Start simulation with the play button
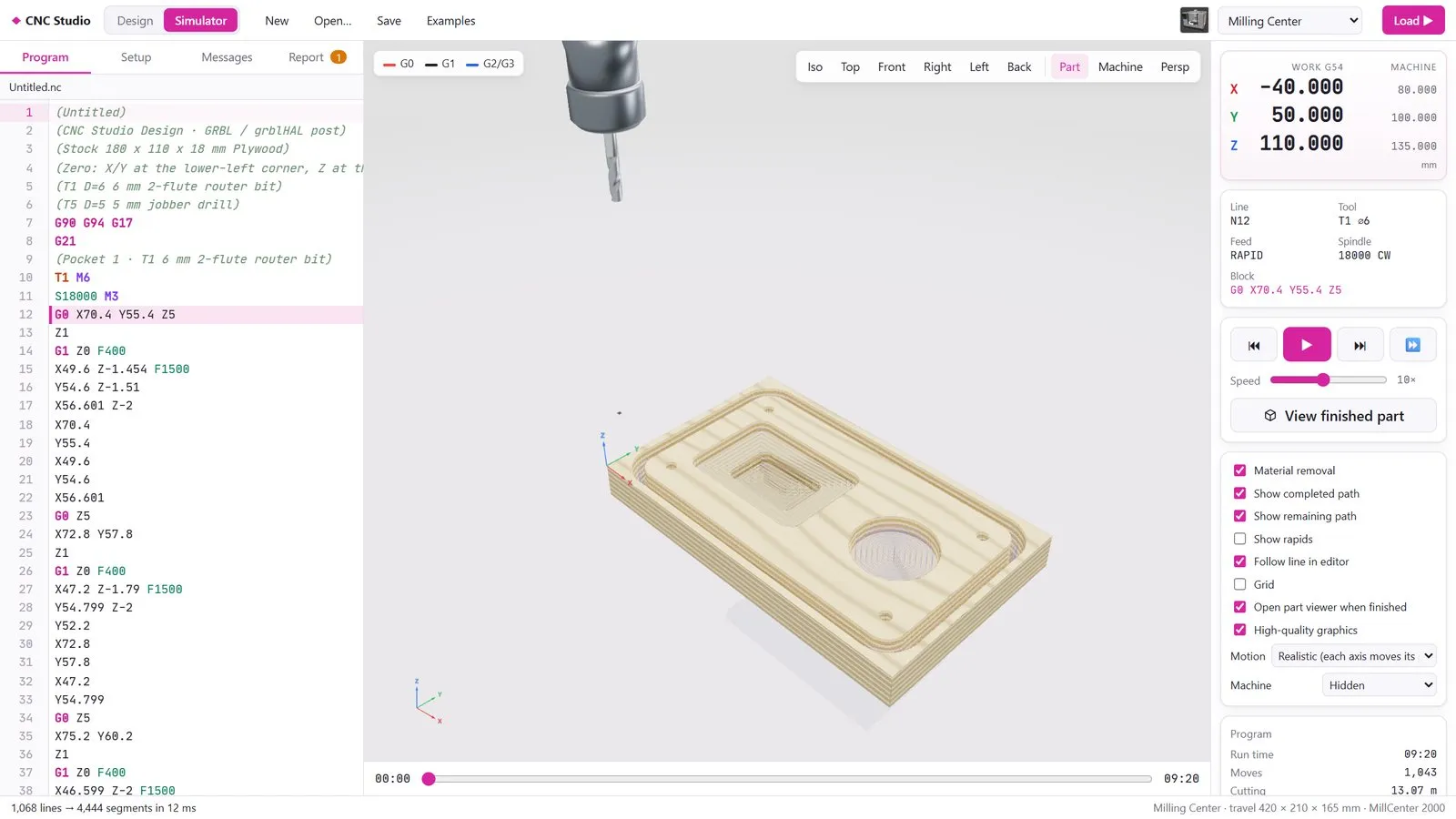This screenshot has height=819, width=1456. click(x=1307, y=345)
